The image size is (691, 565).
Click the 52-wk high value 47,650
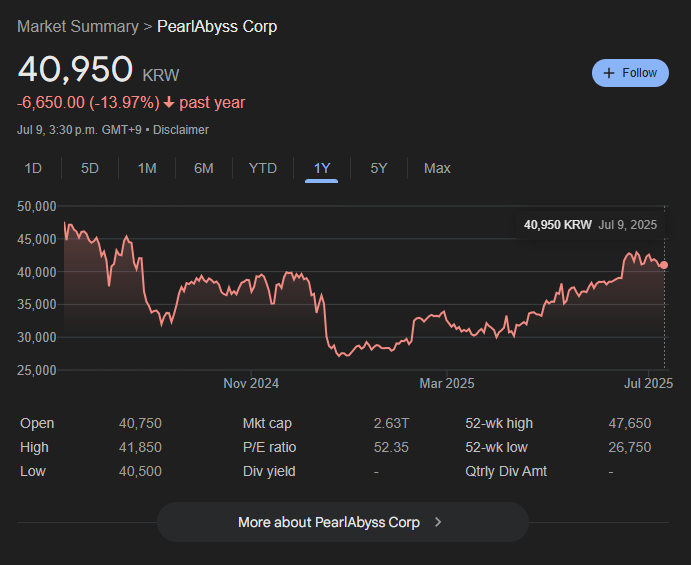coord(630,424)
